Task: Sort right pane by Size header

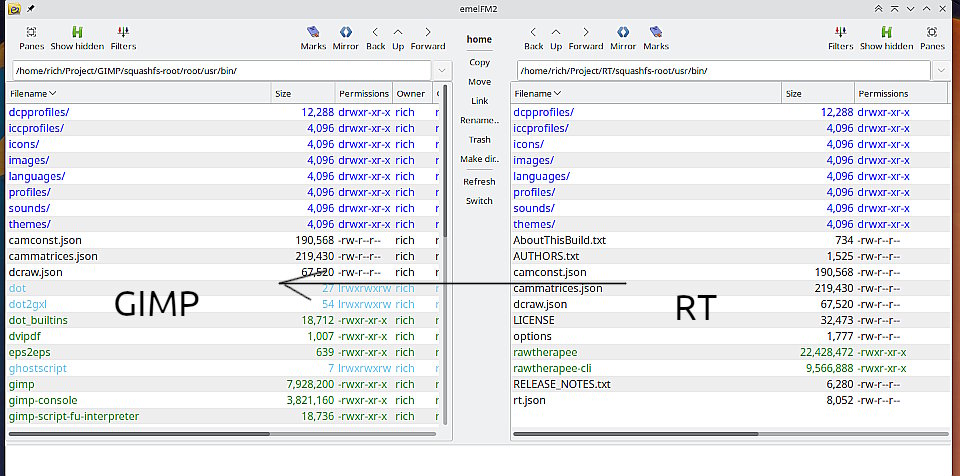Action: 818,94
